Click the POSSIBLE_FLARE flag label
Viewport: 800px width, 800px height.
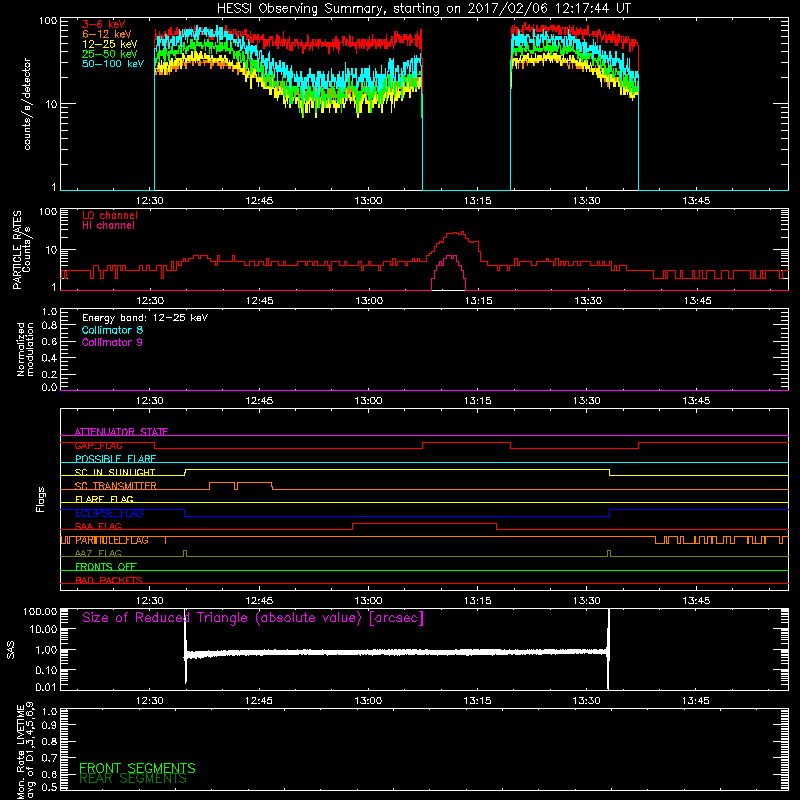coord(115,459)
